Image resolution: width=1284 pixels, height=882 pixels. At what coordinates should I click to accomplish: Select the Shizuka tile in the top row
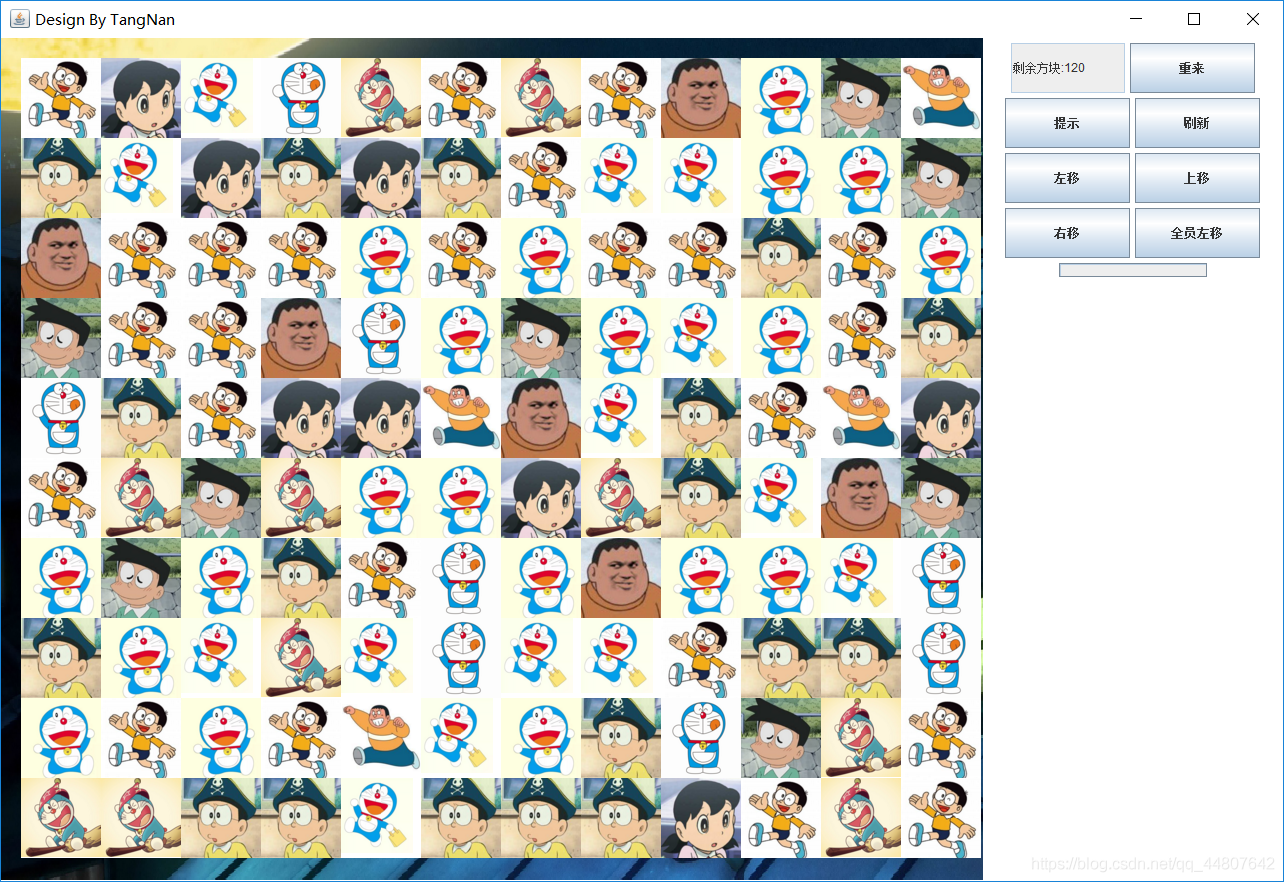pyautogui.click(x=141, y=98)
